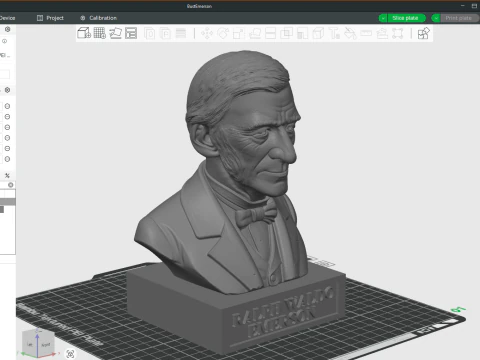Select the Color painting bucket tool
480x360 pixels.
click(x=350, y=33)
